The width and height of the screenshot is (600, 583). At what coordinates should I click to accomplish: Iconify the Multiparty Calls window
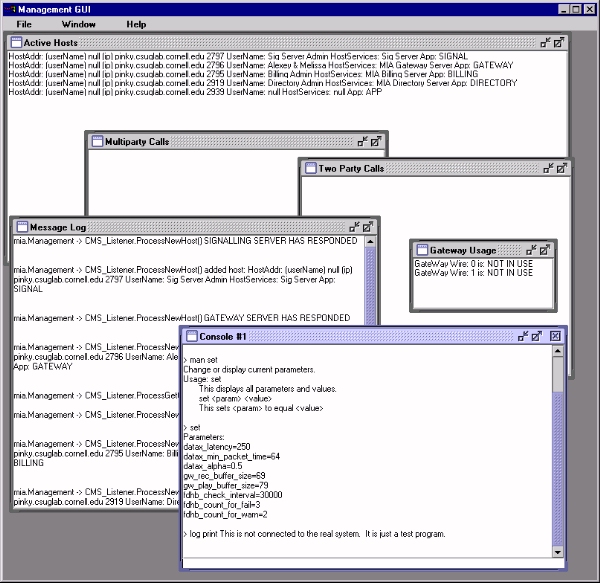(x=362, y=142)
